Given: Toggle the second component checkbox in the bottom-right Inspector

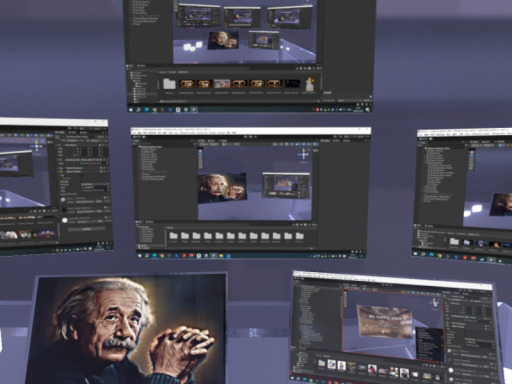Looking at the screenshot, I should pos(449,327).
